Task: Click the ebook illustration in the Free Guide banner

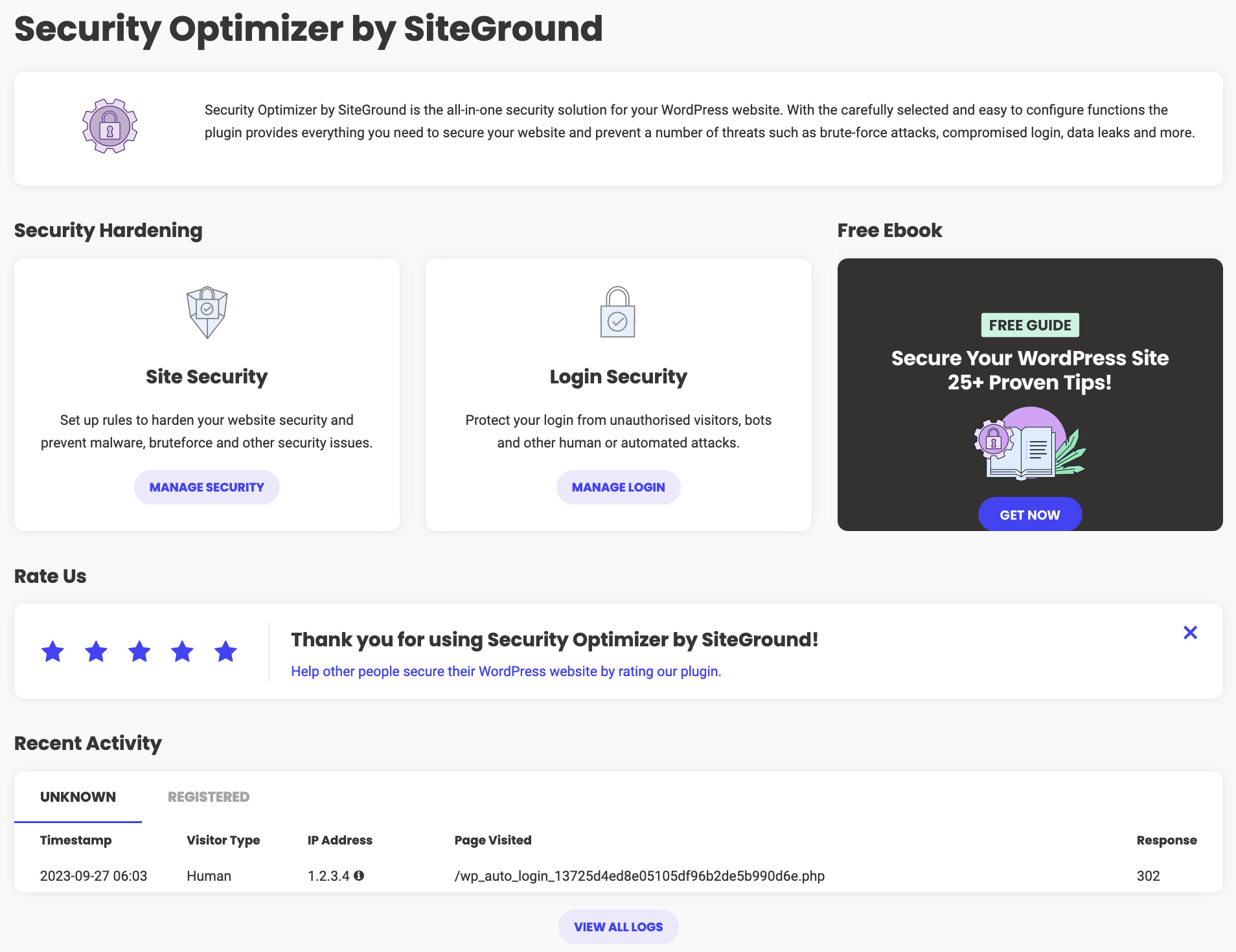Action: [1029, 444]
